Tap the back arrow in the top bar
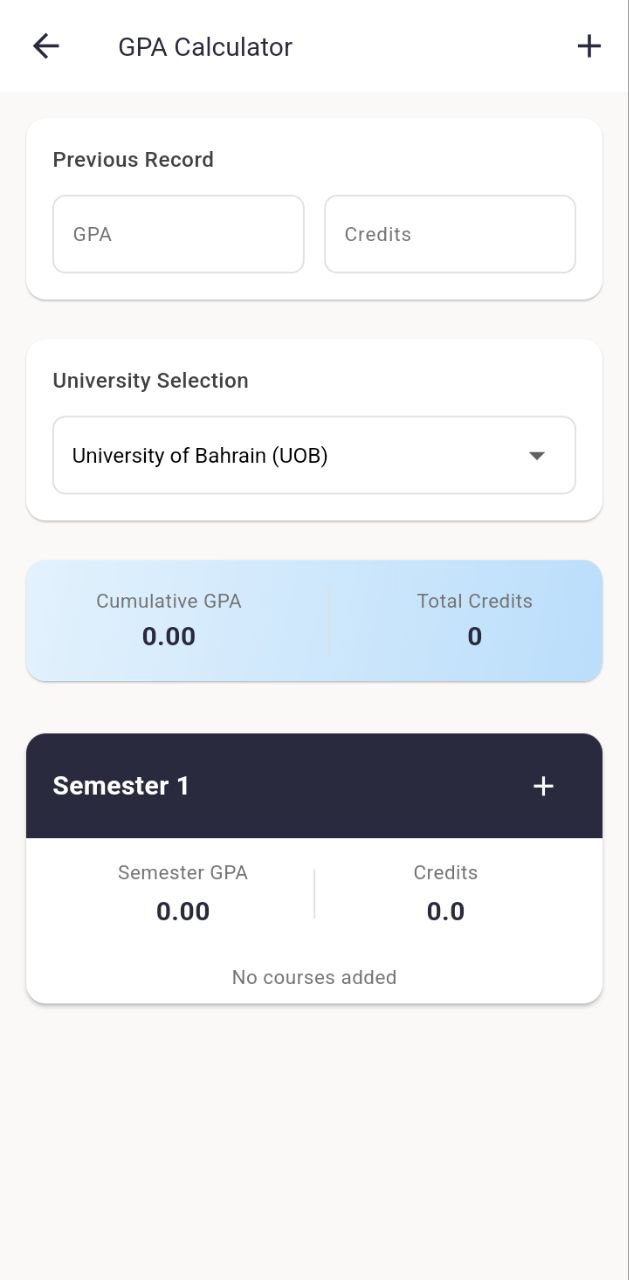This screenshot has width=629, height=1280. click(45, 46)
